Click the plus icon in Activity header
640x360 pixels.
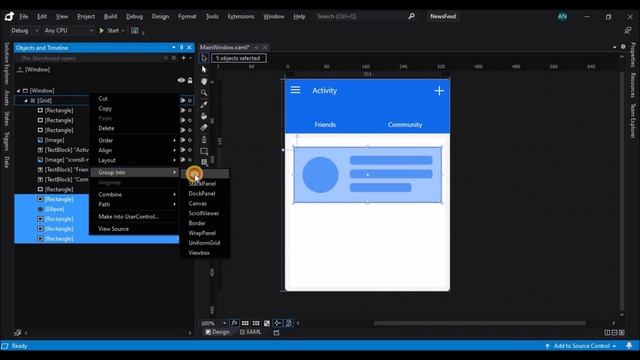tap(439, 91)
